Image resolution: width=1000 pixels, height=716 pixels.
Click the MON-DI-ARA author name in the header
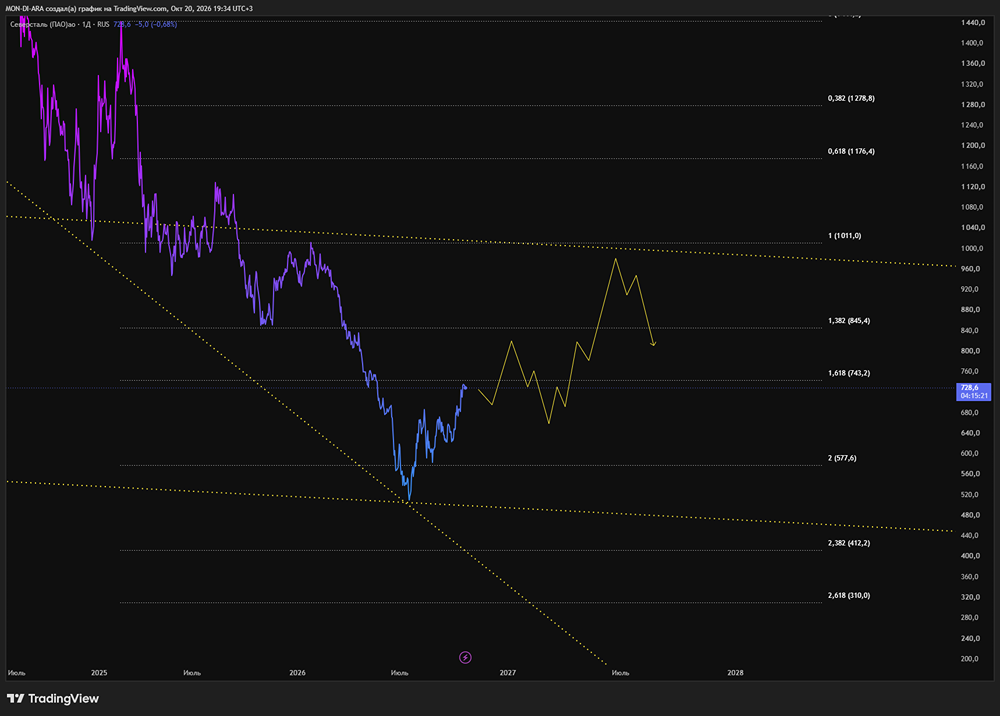25,9
